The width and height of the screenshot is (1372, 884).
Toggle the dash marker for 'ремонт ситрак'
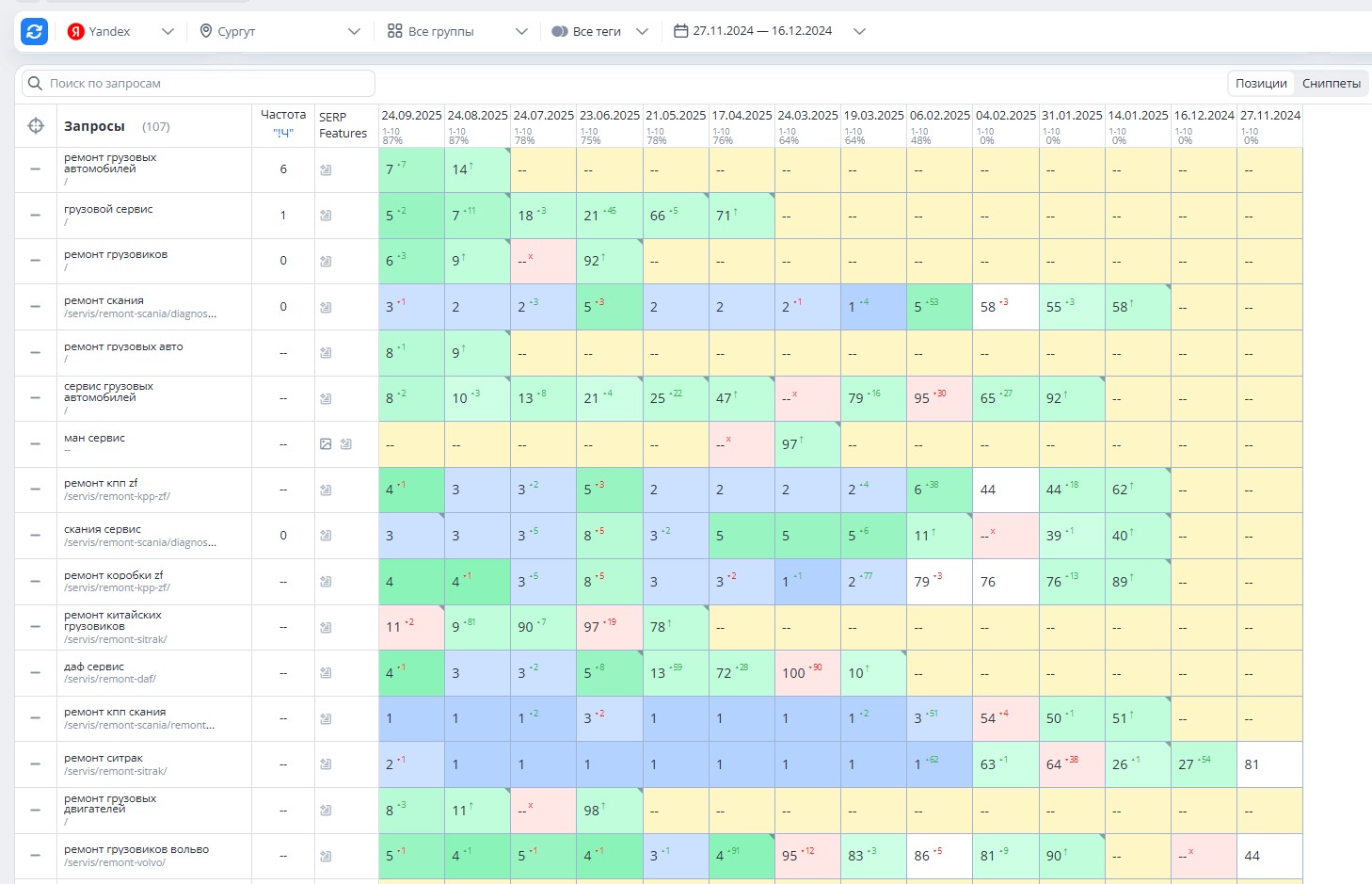36,764
